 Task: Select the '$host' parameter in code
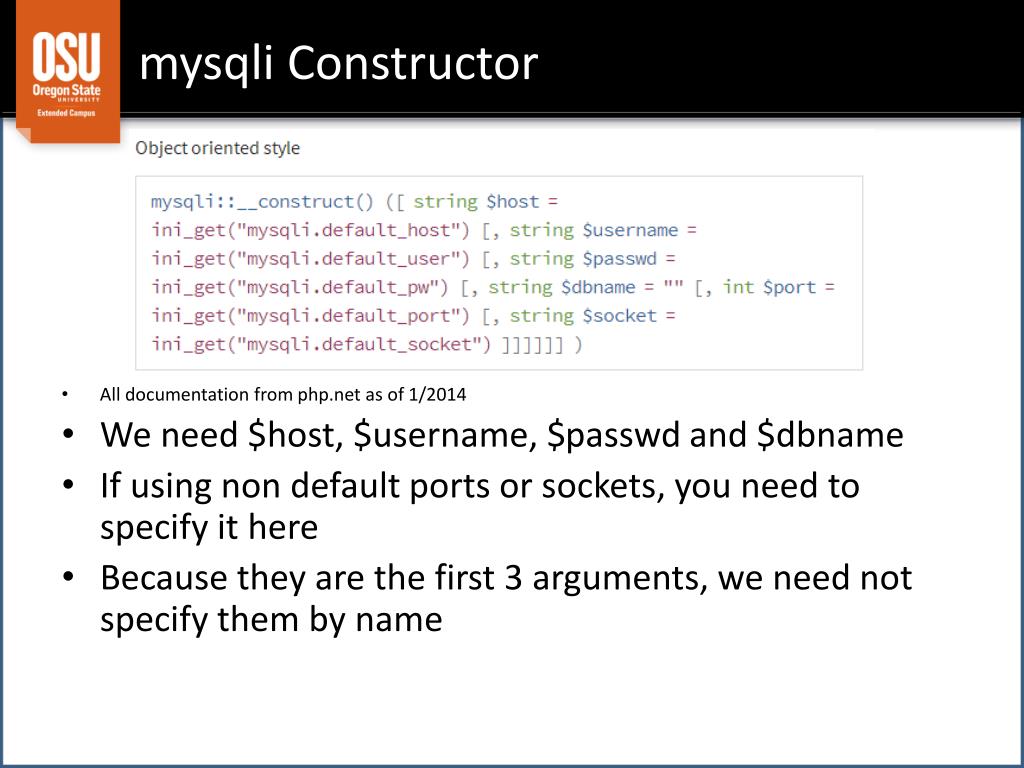513,202
